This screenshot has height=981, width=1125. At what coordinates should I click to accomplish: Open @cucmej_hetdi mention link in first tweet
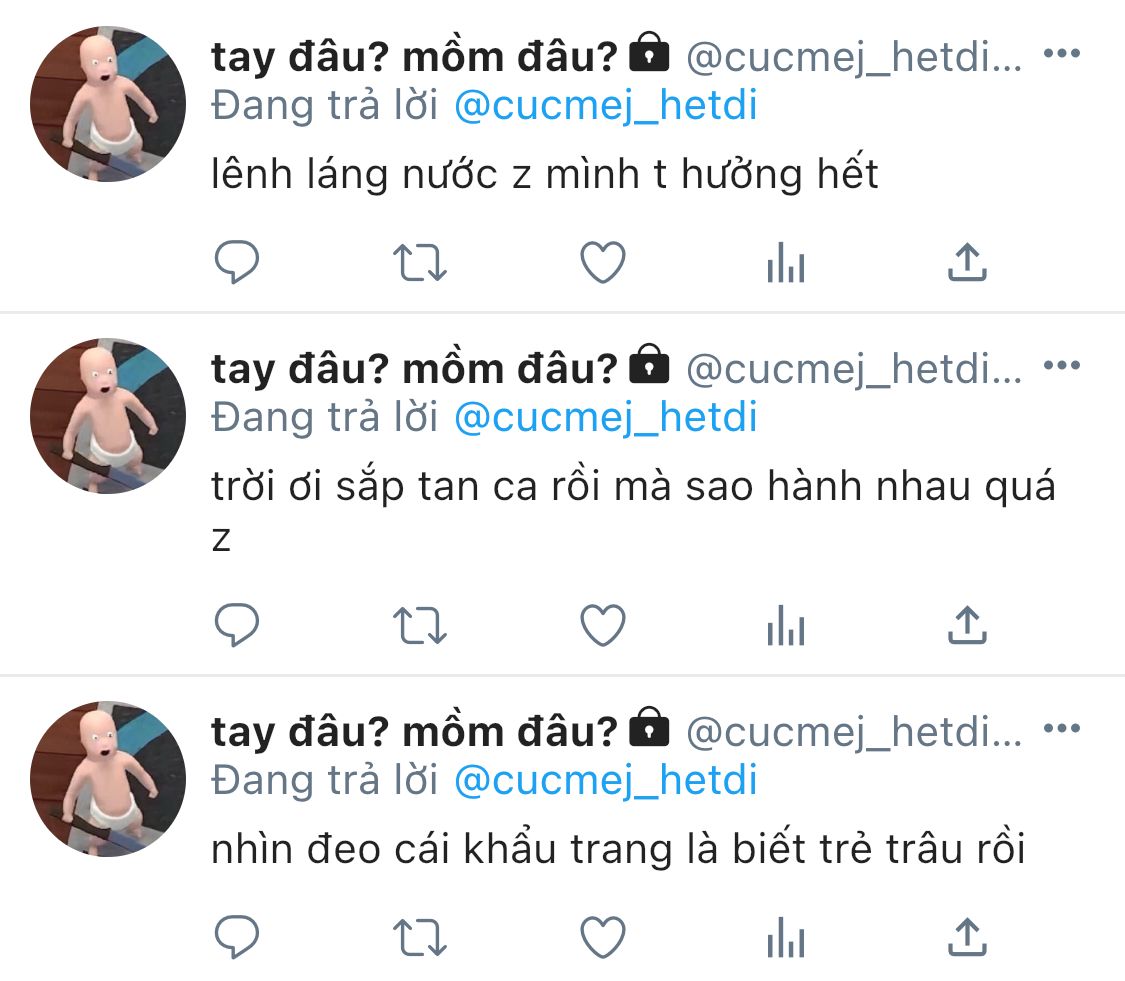(606, 105)
